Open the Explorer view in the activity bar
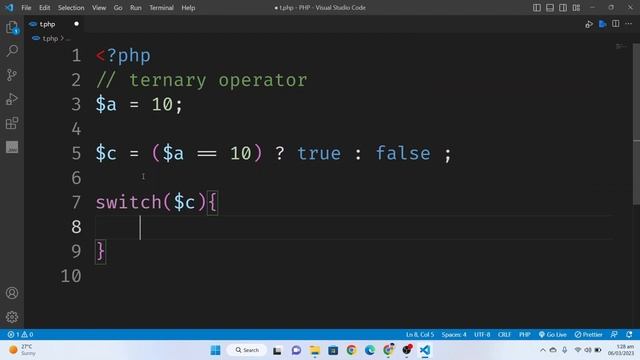The height and width of the screenshot is (360, 640). point(12,28)
